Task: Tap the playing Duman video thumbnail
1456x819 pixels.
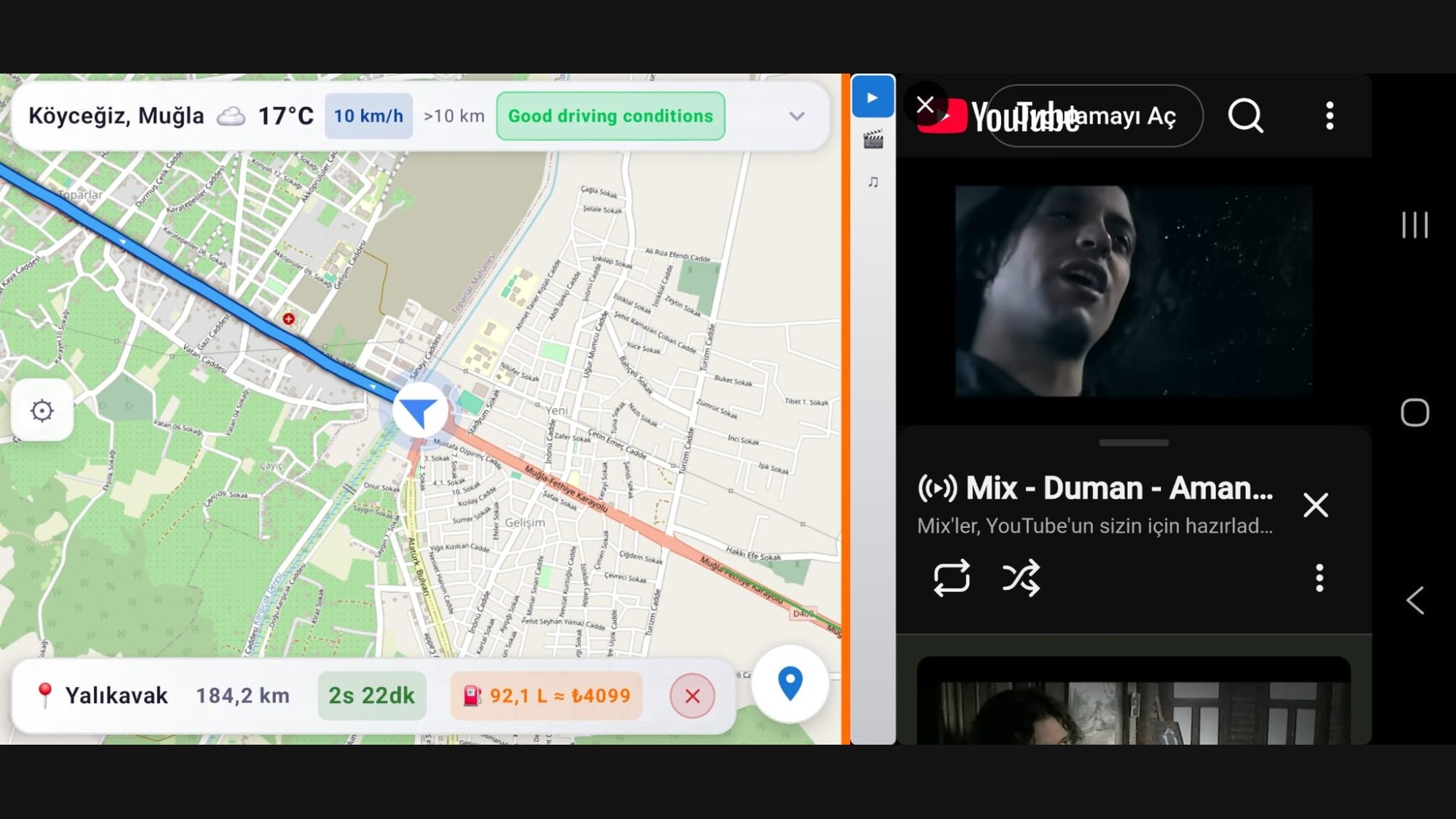Action: [1133, 290]
